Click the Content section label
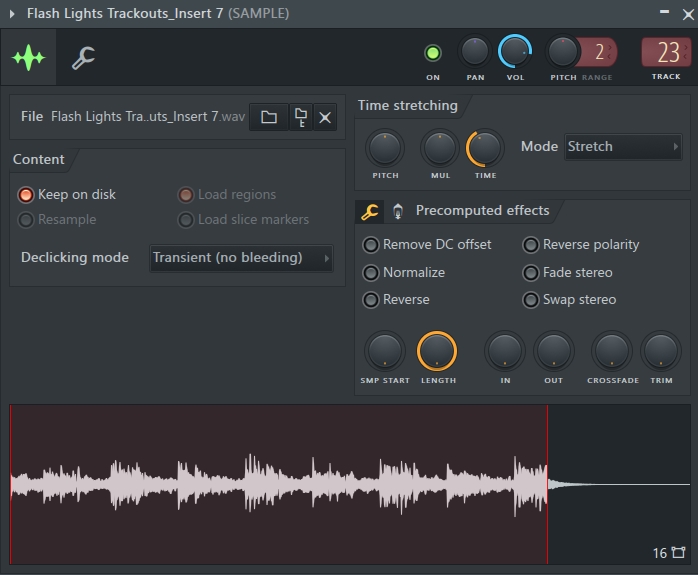698x575 pixels. coord(38,159)
